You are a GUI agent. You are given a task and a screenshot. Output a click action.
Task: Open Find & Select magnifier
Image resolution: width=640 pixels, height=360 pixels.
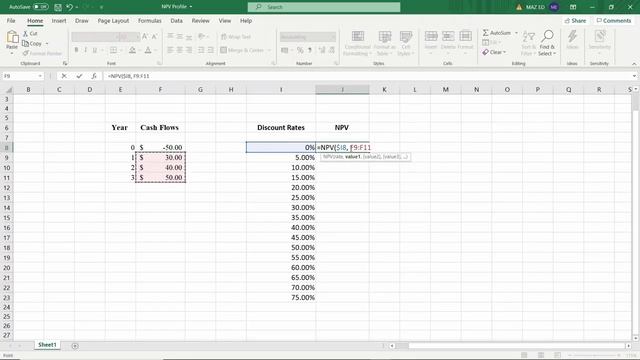click(x=547, y=43)
